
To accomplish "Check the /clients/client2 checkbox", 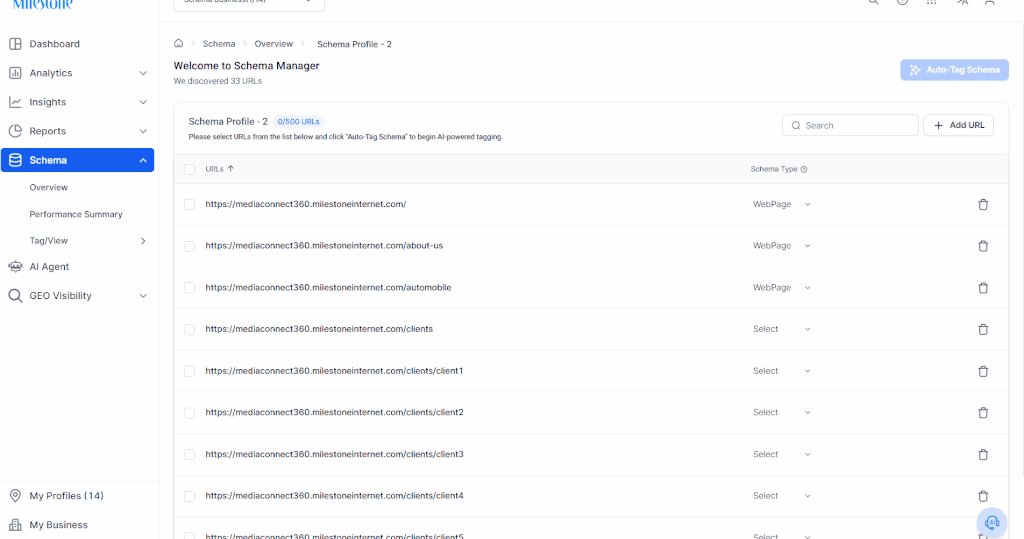I will tap(189, 413).
